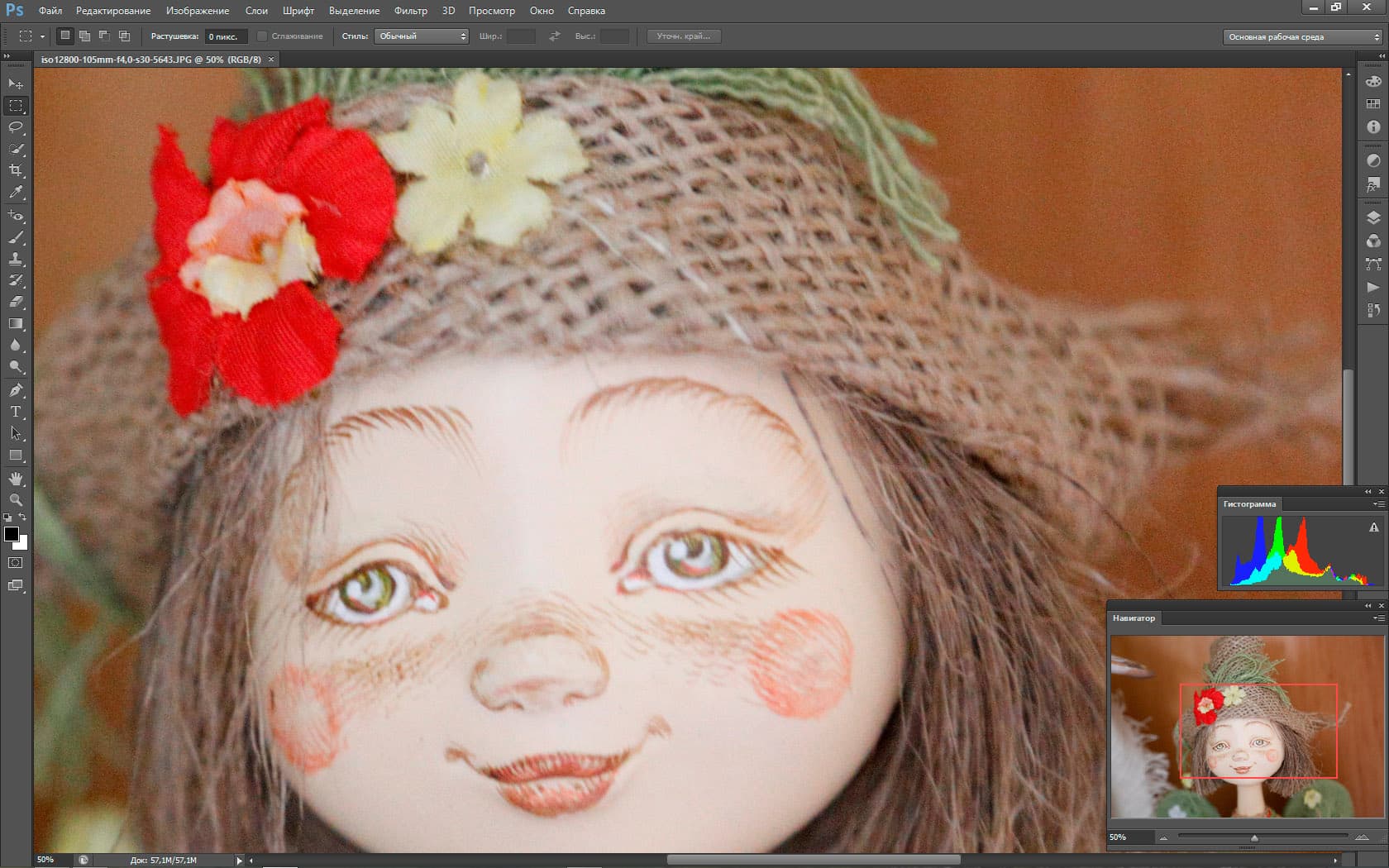This screenshot has height=868, width=1389.
Task: Open the Изображение menu
Action: coord(198,11)
